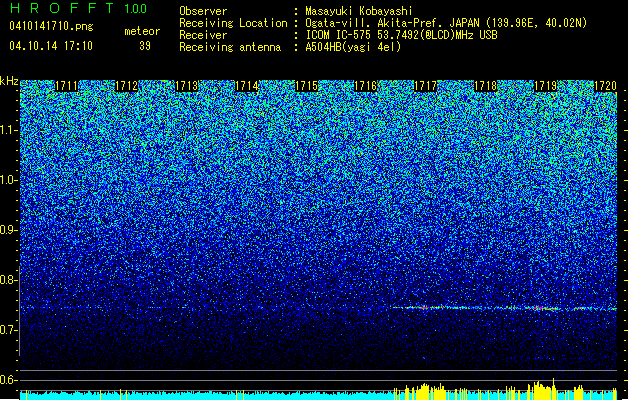Click the 1712 time marker

coord(126,86)
